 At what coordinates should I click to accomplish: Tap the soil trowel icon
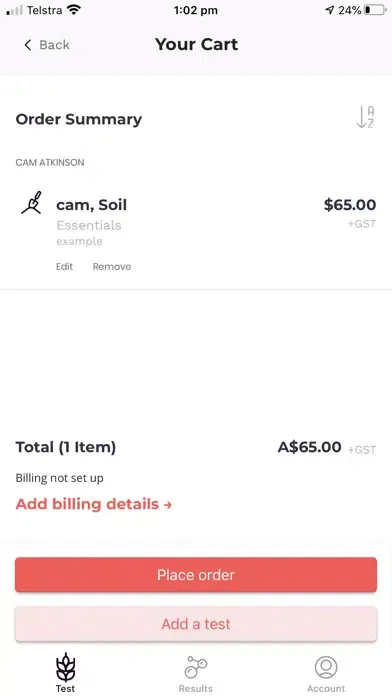point(32,203)
